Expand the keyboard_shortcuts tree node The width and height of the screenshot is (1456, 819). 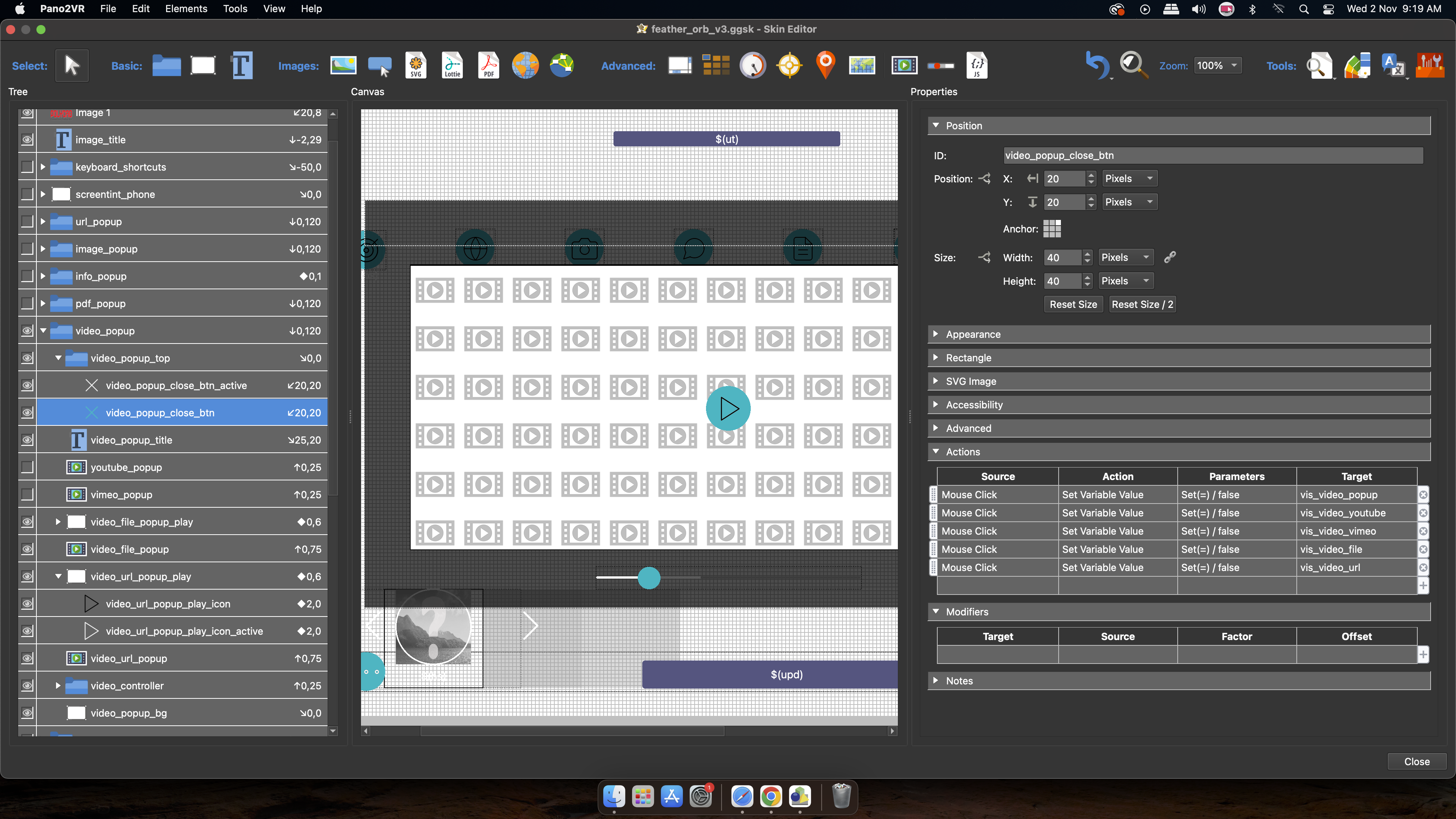pyautogui.click(x=43, y=167)
